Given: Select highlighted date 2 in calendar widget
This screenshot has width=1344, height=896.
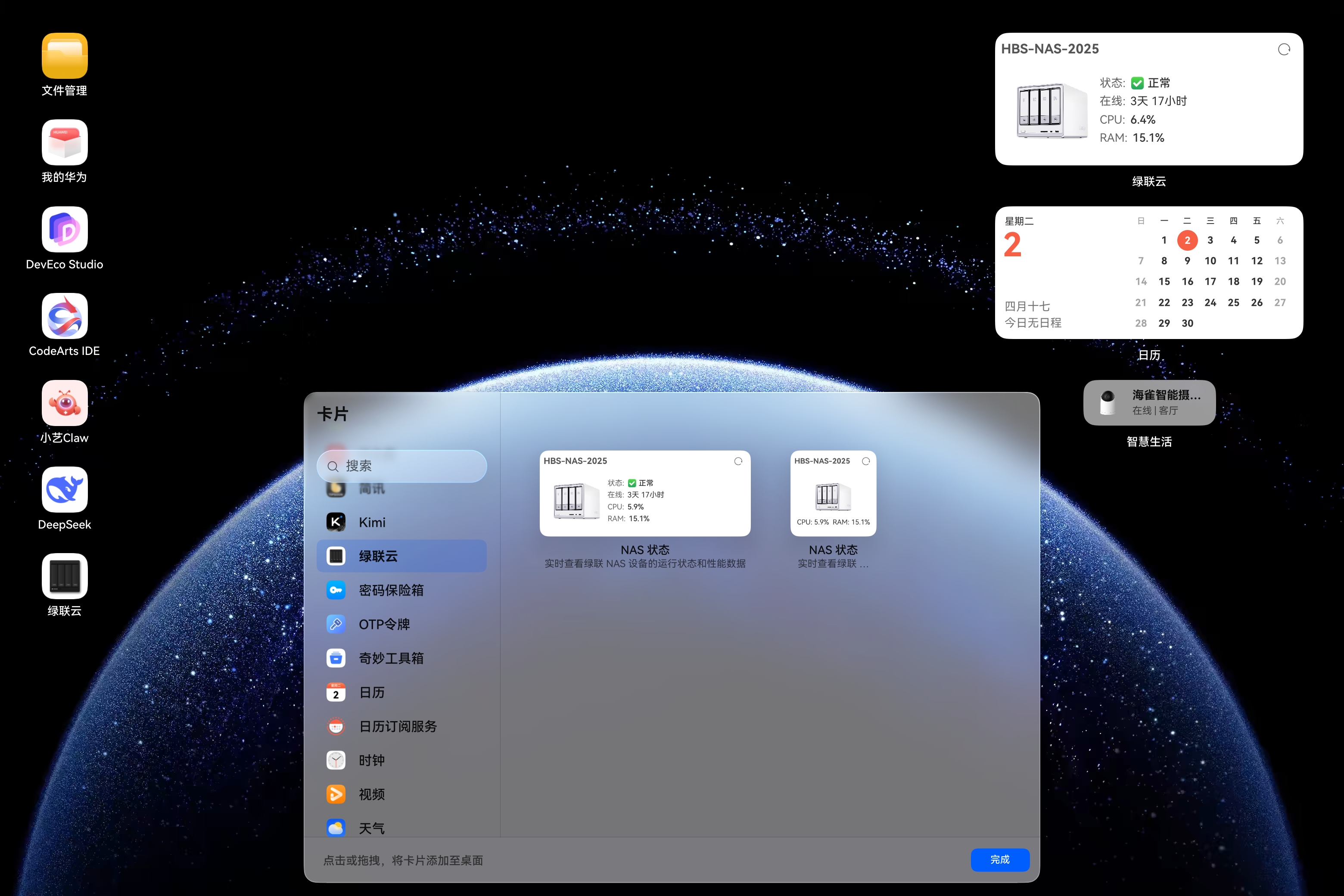Looking at the screenshot, I should point(1188,240).
